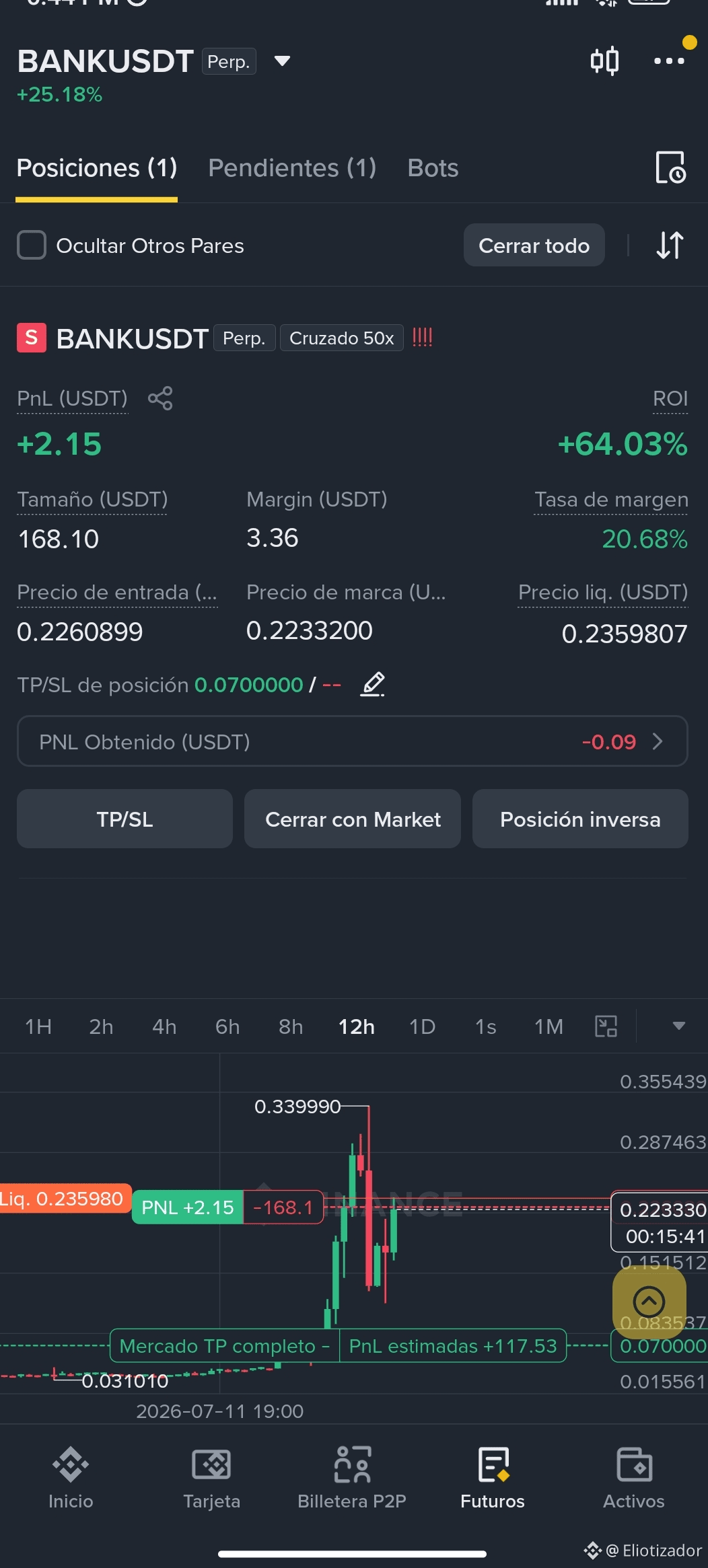Tap the Cruzado 50x leverage label

(342, 338)
